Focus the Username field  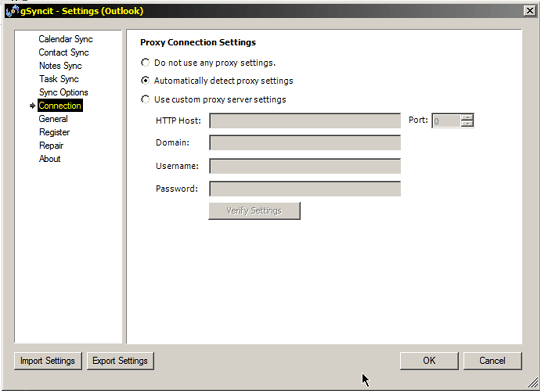coord(305,166)
